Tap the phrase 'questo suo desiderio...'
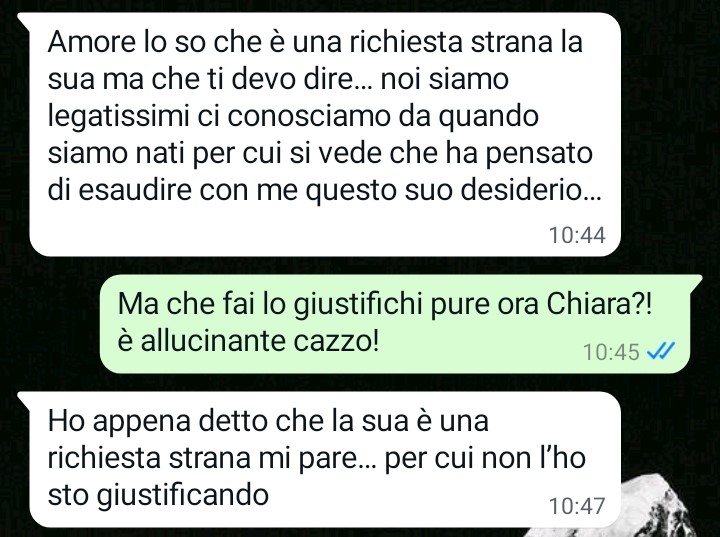This screenshot has width=720, height=537. [453, 190]
